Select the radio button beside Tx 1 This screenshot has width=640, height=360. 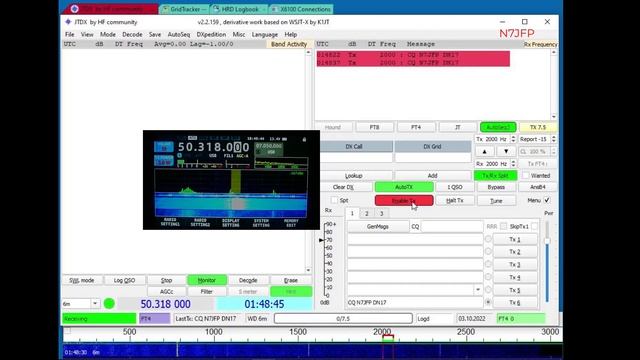click(488, 239)
